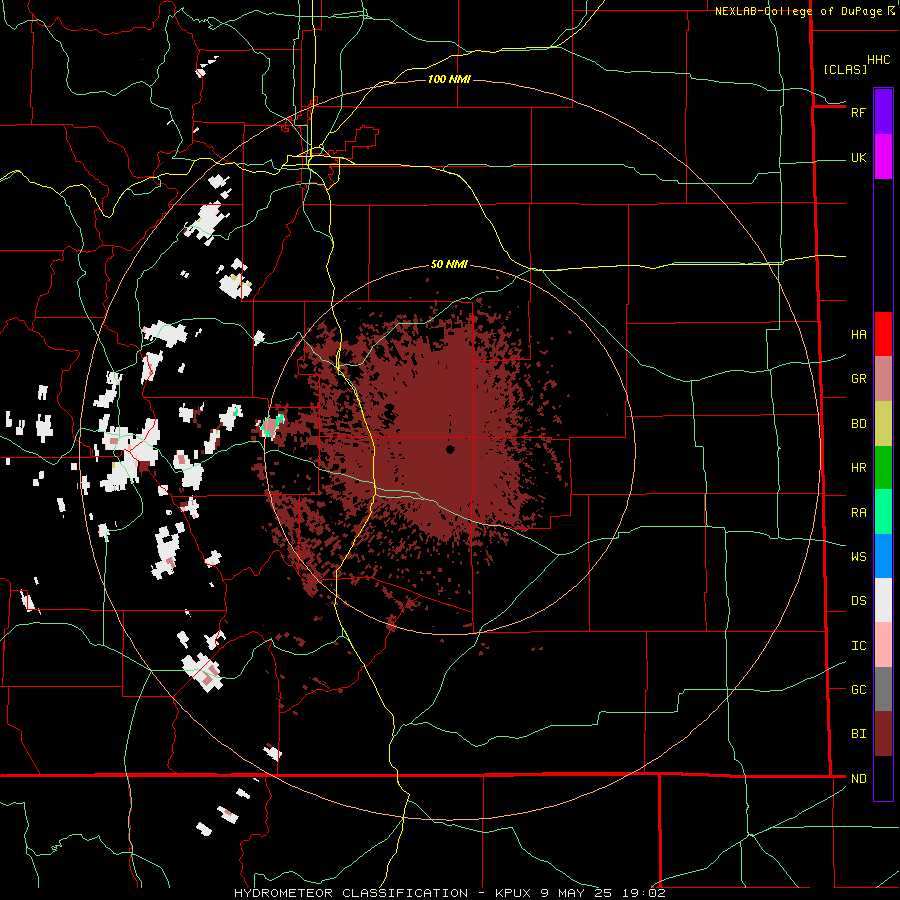Viewport: 900px width, 900px height.
Task: Choose the mint green RA legend swatch
Action: (x=883, y=512)
